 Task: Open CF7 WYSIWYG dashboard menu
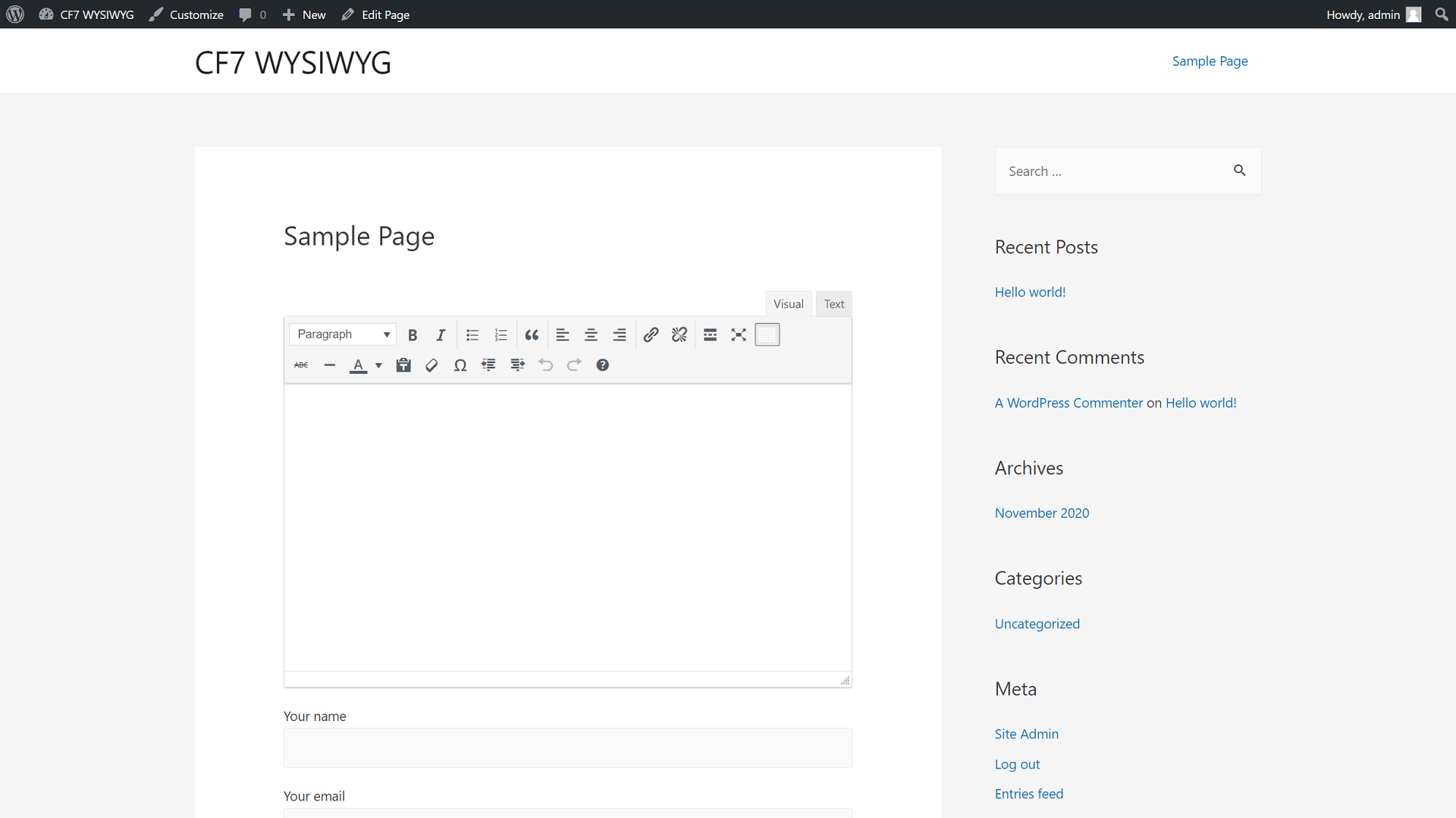[86, 14]
